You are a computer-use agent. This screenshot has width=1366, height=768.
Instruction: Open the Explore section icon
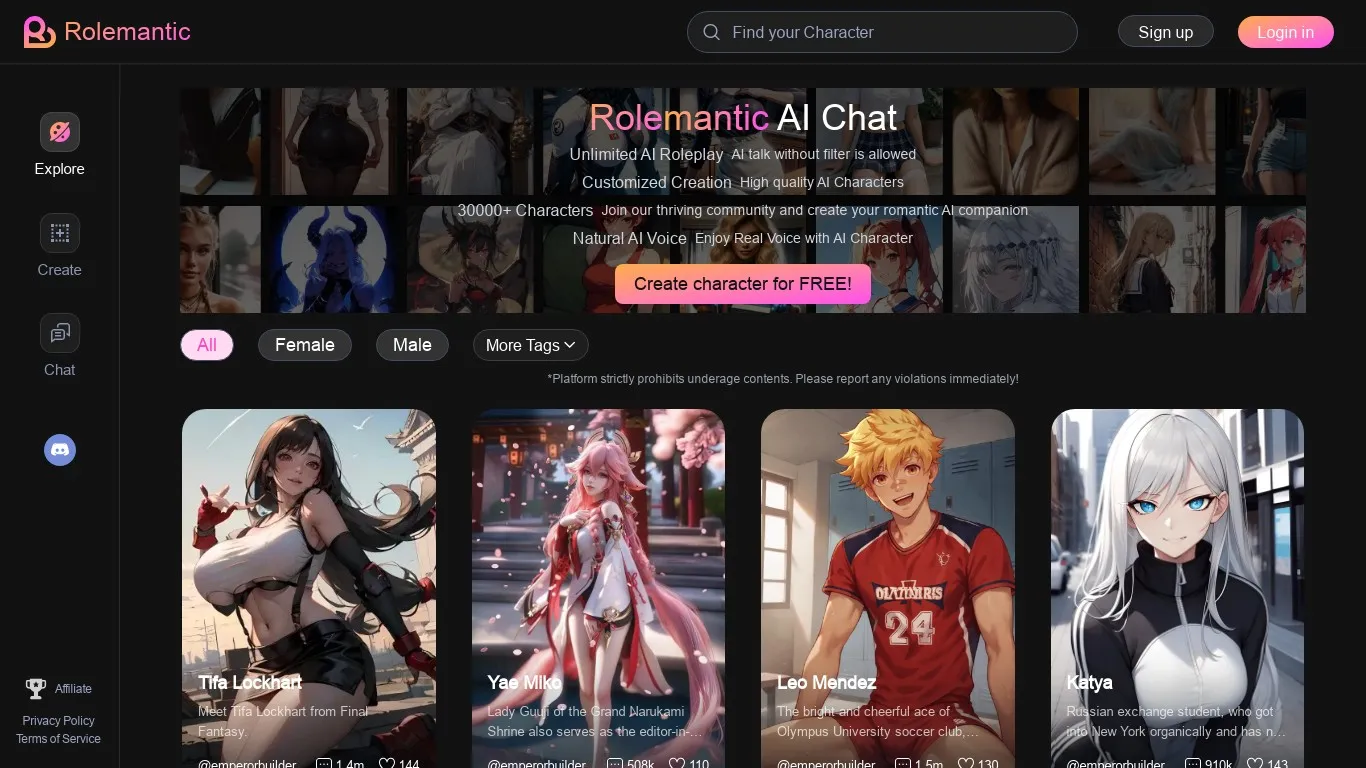click(x=59, y=131)
